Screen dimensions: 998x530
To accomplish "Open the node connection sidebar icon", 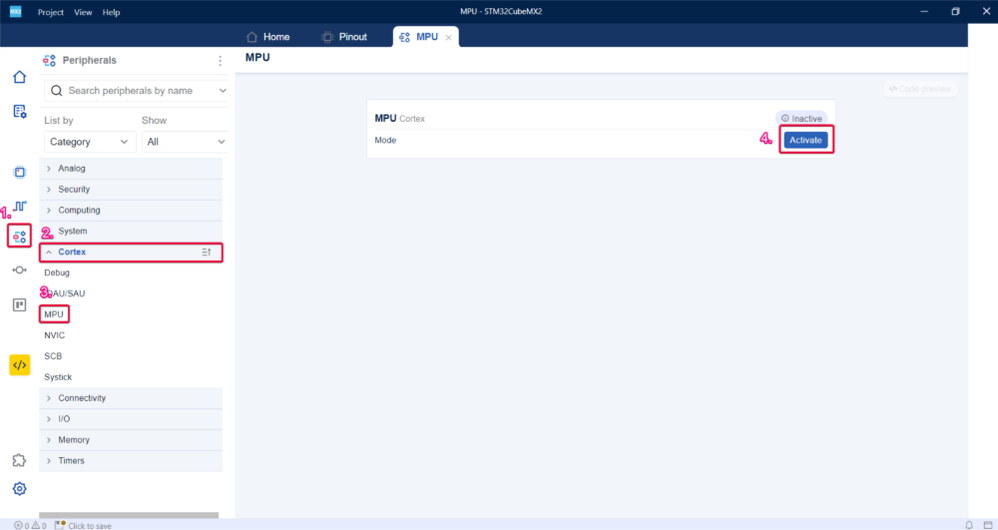I will point(20,270).
